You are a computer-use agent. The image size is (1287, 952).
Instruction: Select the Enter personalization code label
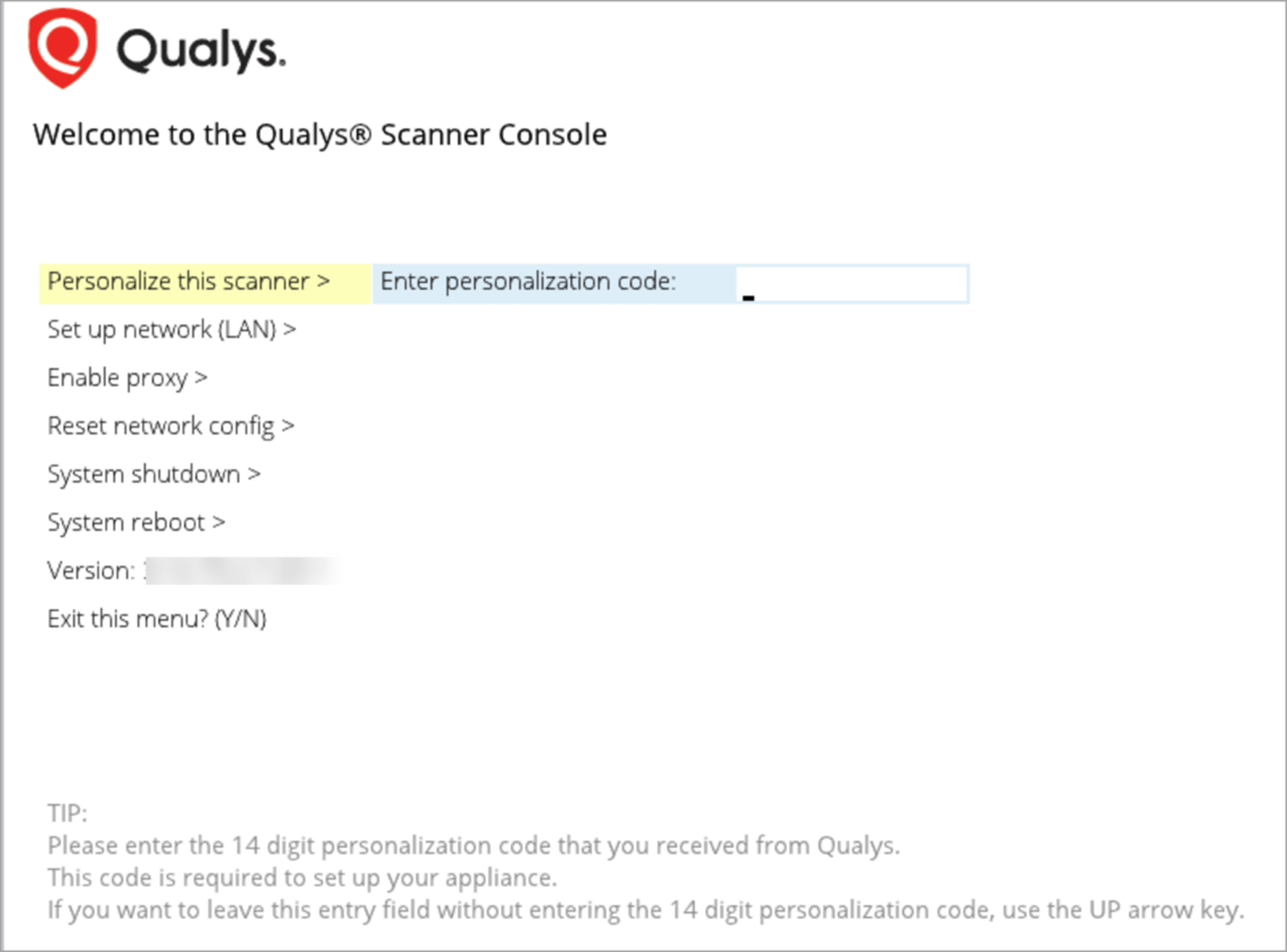pyautogui.click(x=527, y=282)
